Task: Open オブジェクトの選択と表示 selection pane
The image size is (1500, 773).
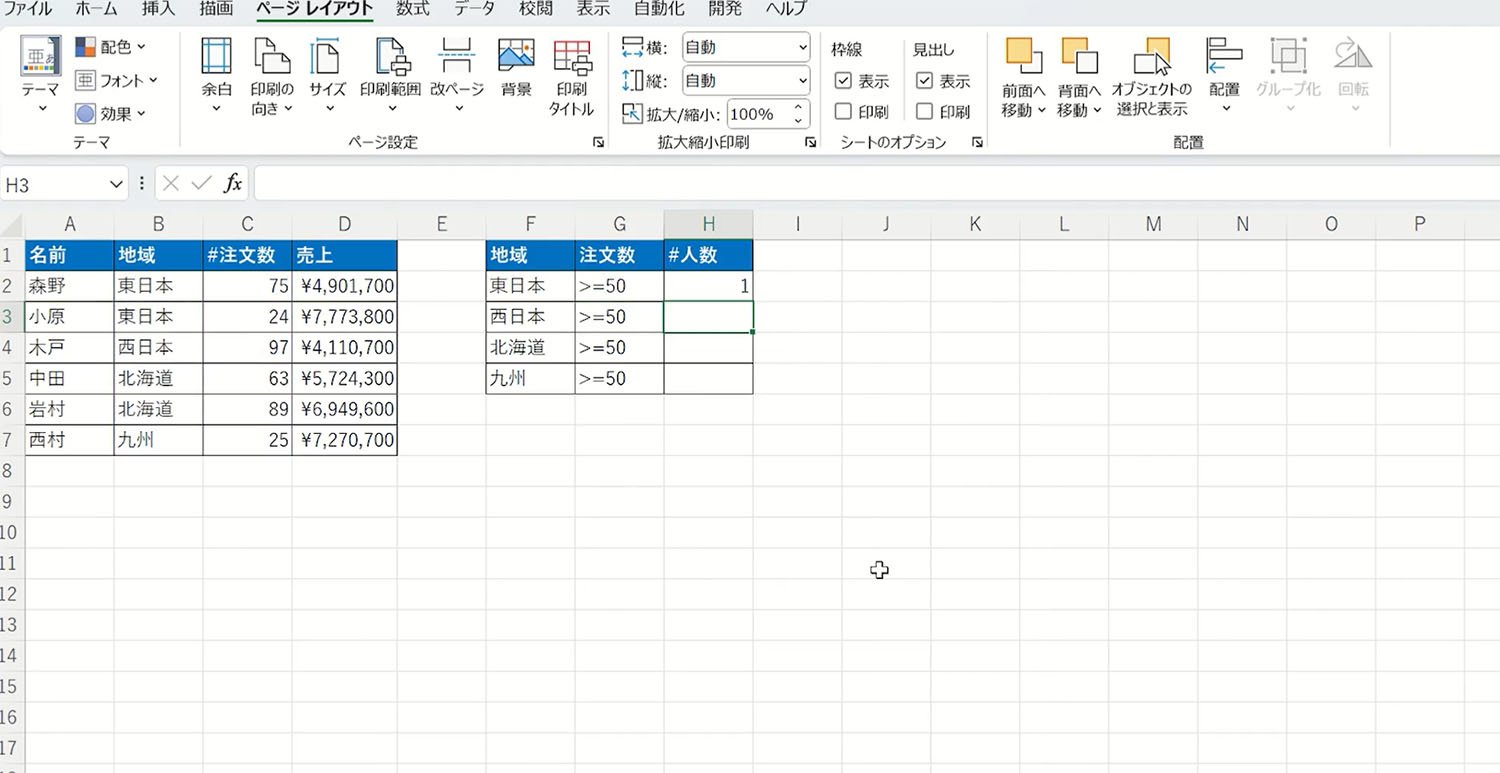Action: click(x=1152, y=76)
